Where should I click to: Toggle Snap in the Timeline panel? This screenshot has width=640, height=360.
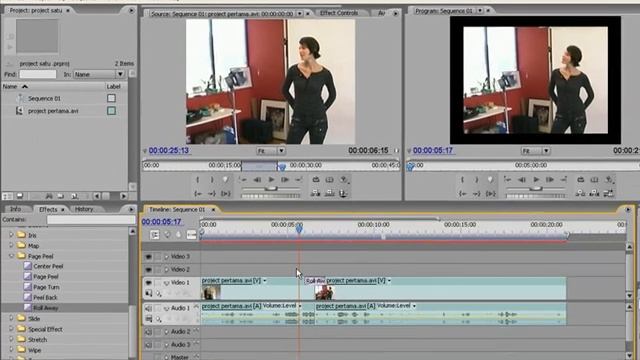point(155,235)
